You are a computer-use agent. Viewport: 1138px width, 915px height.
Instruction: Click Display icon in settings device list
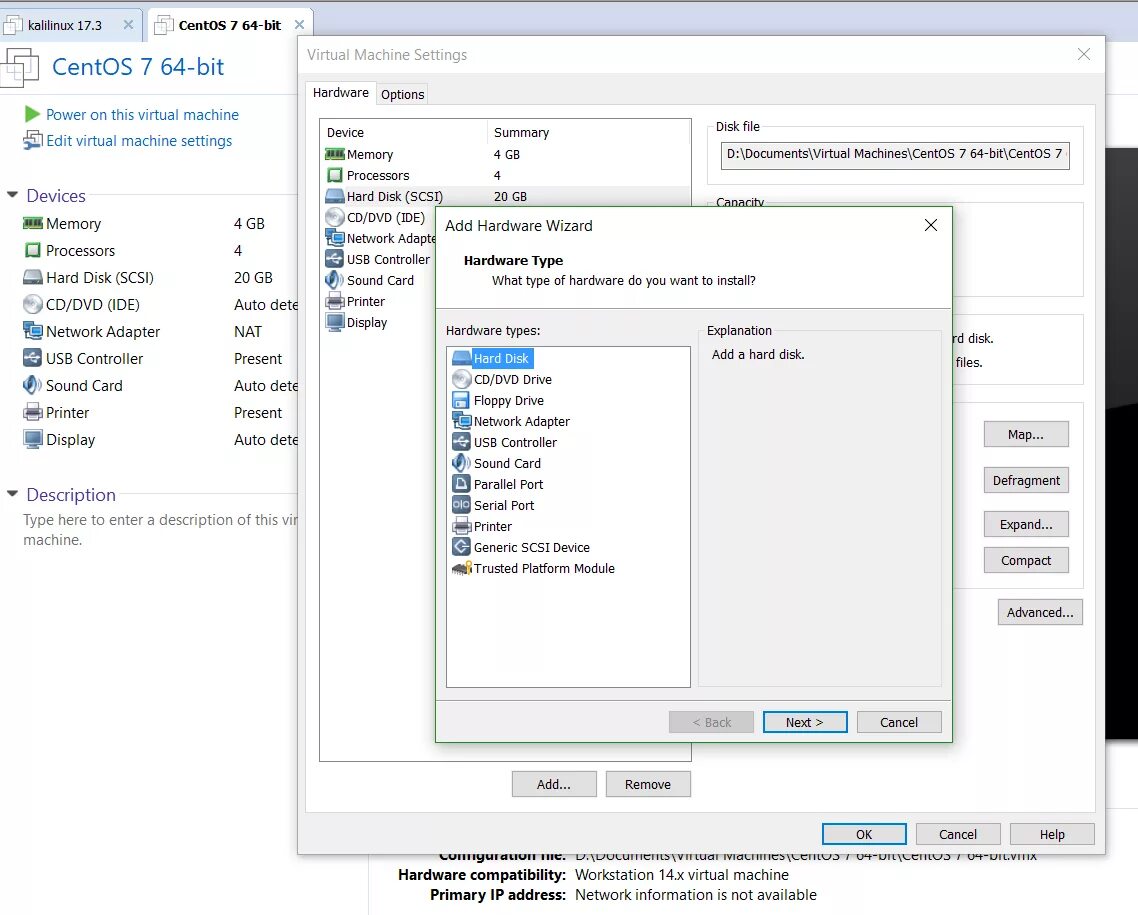[x=335, y=322]
